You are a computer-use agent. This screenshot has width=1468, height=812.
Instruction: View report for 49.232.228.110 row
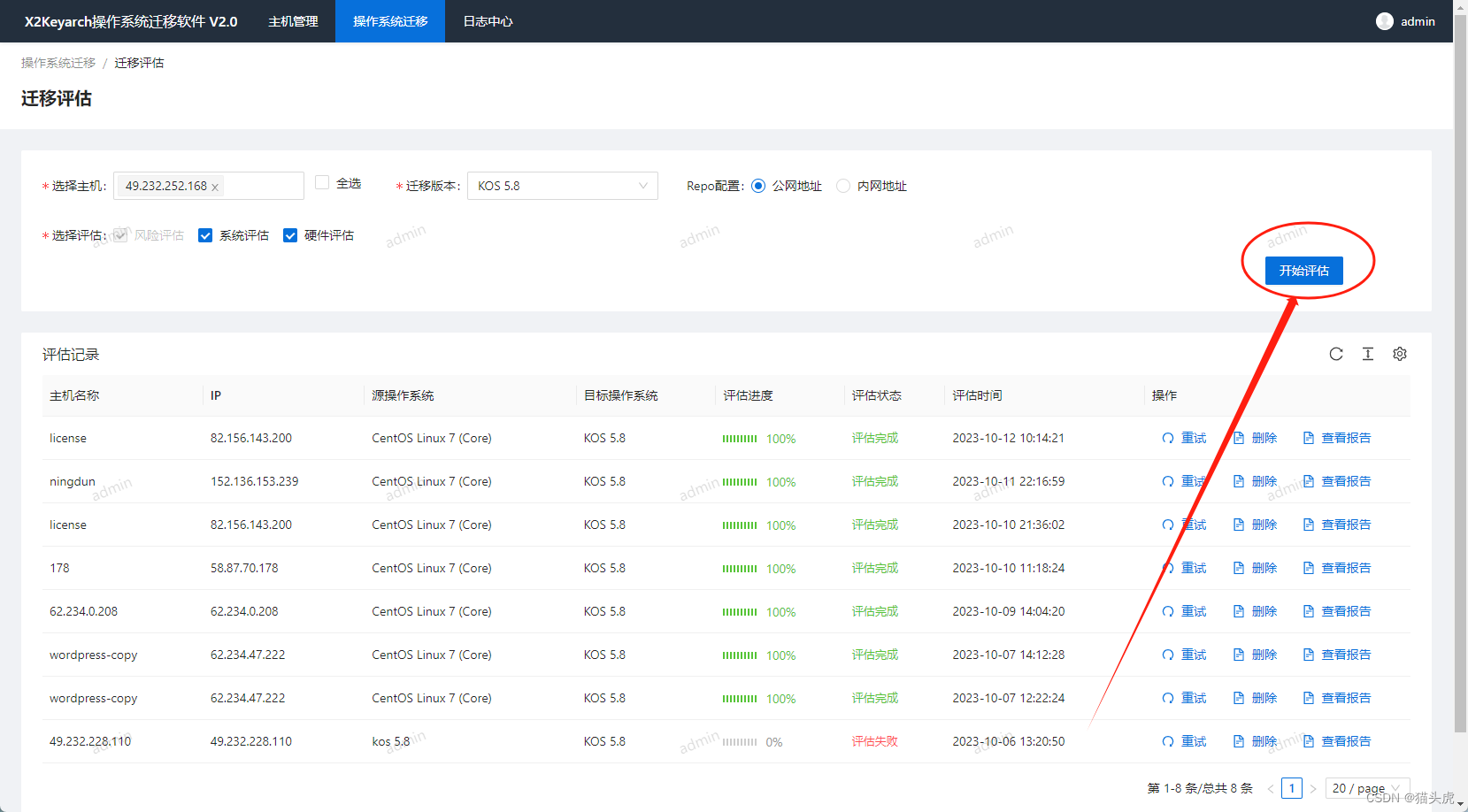click(x=1336, y=741)
